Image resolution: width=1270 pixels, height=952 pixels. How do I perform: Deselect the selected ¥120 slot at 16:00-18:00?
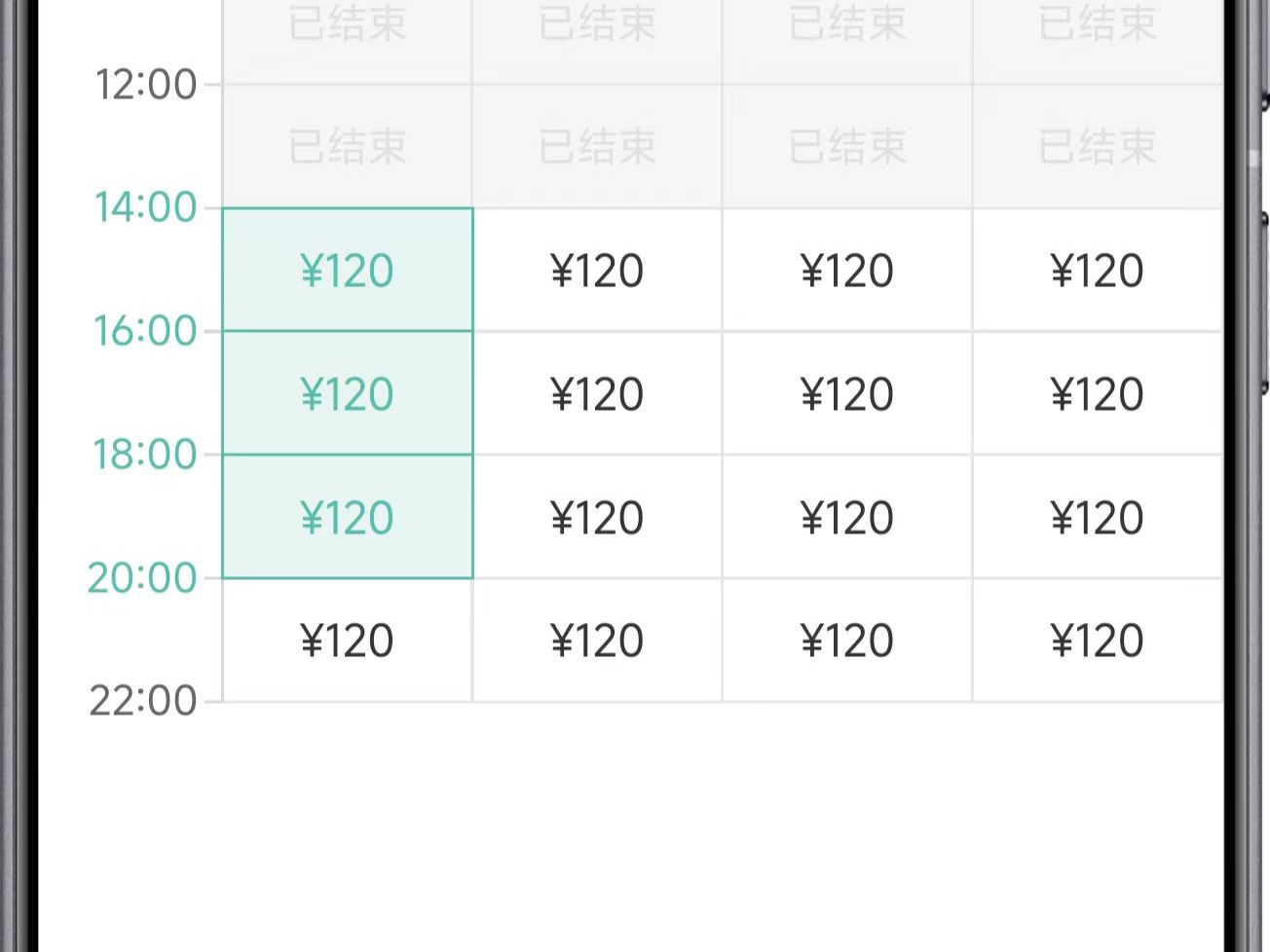(347, 393)
